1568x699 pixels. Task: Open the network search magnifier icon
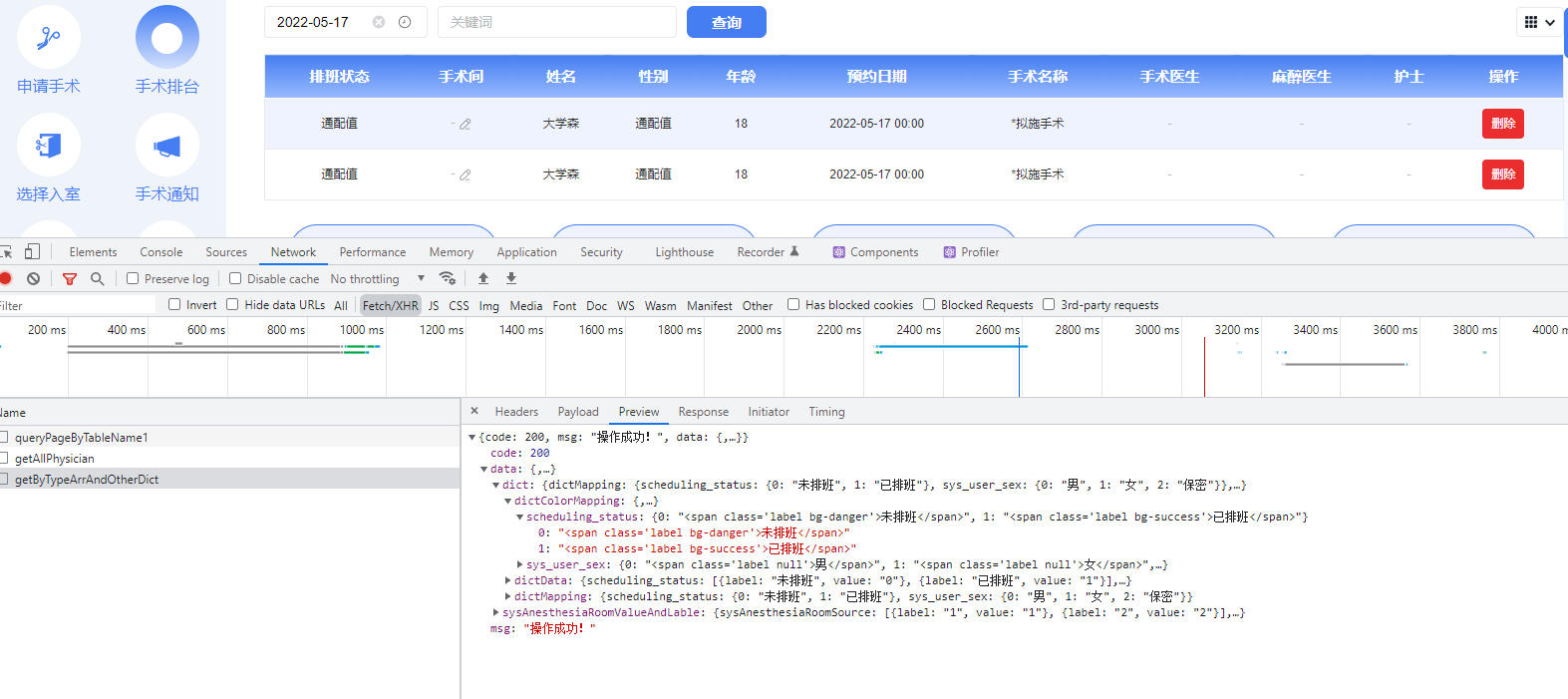(x=98, y=278)
